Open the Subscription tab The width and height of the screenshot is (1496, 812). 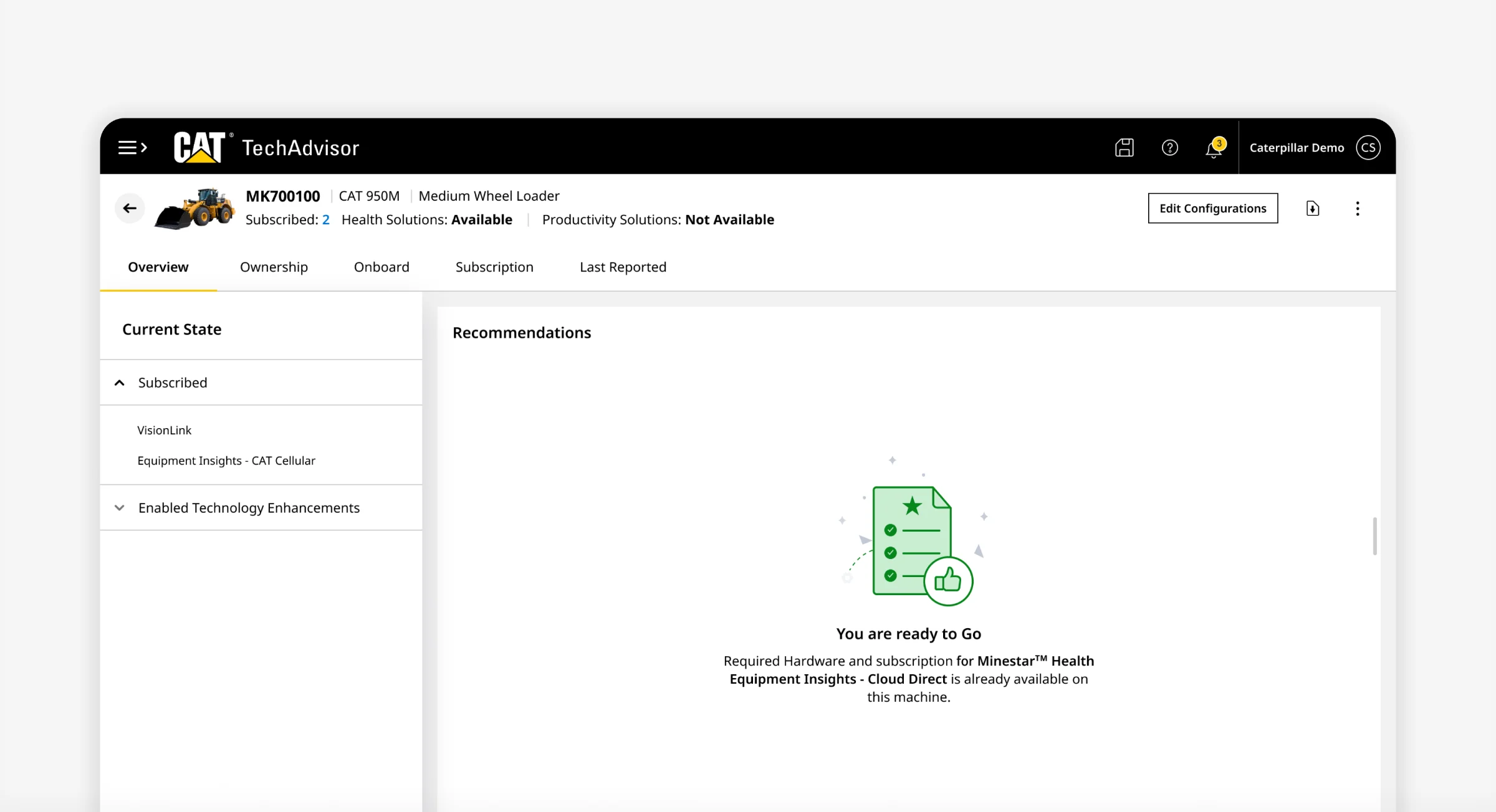494,267
